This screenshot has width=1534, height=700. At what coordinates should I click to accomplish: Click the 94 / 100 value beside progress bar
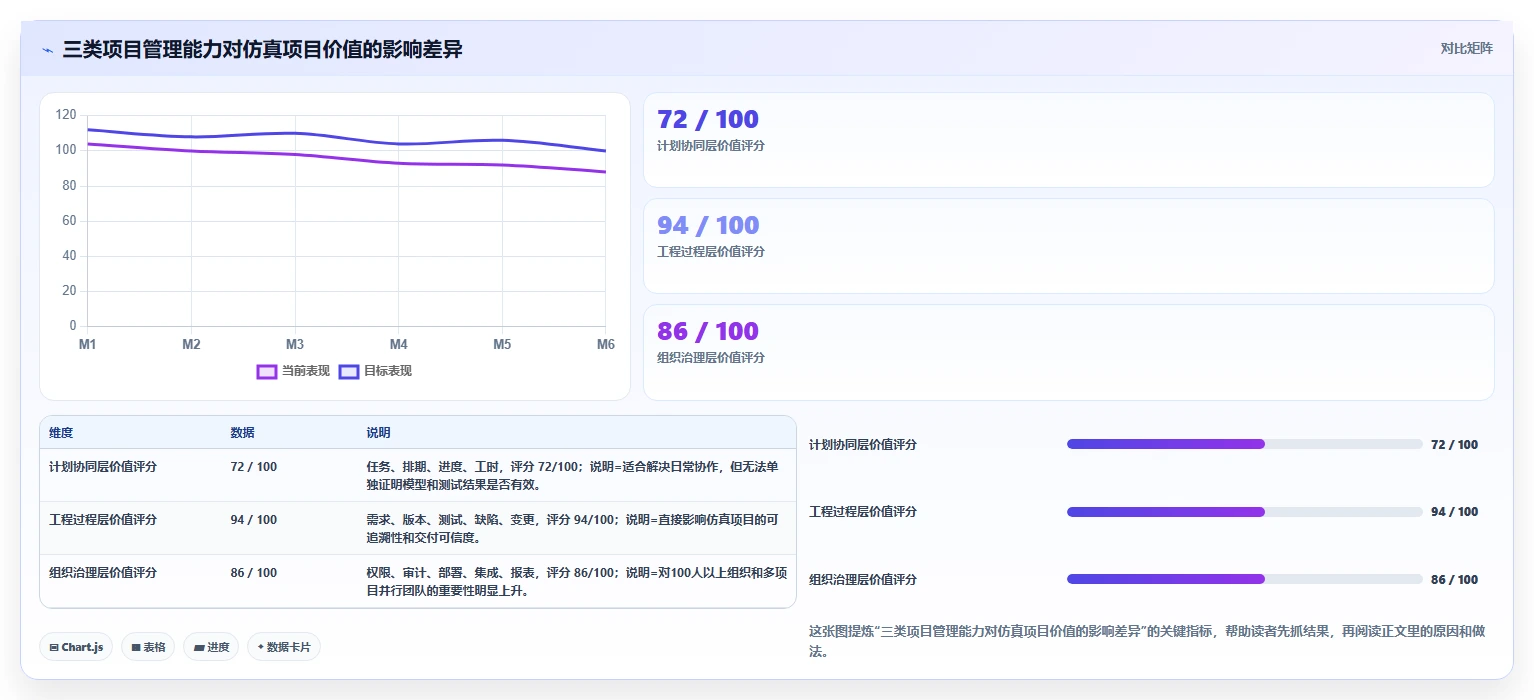click(1454, 512)
